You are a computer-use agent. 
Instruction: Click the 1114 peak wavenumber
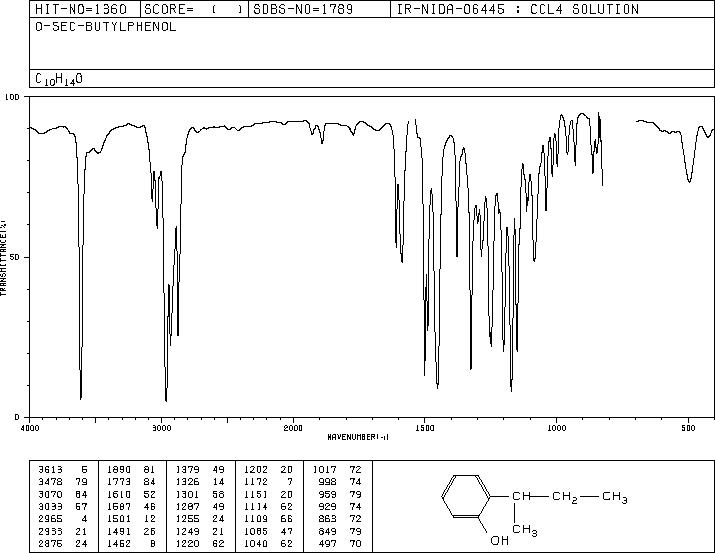256,506
